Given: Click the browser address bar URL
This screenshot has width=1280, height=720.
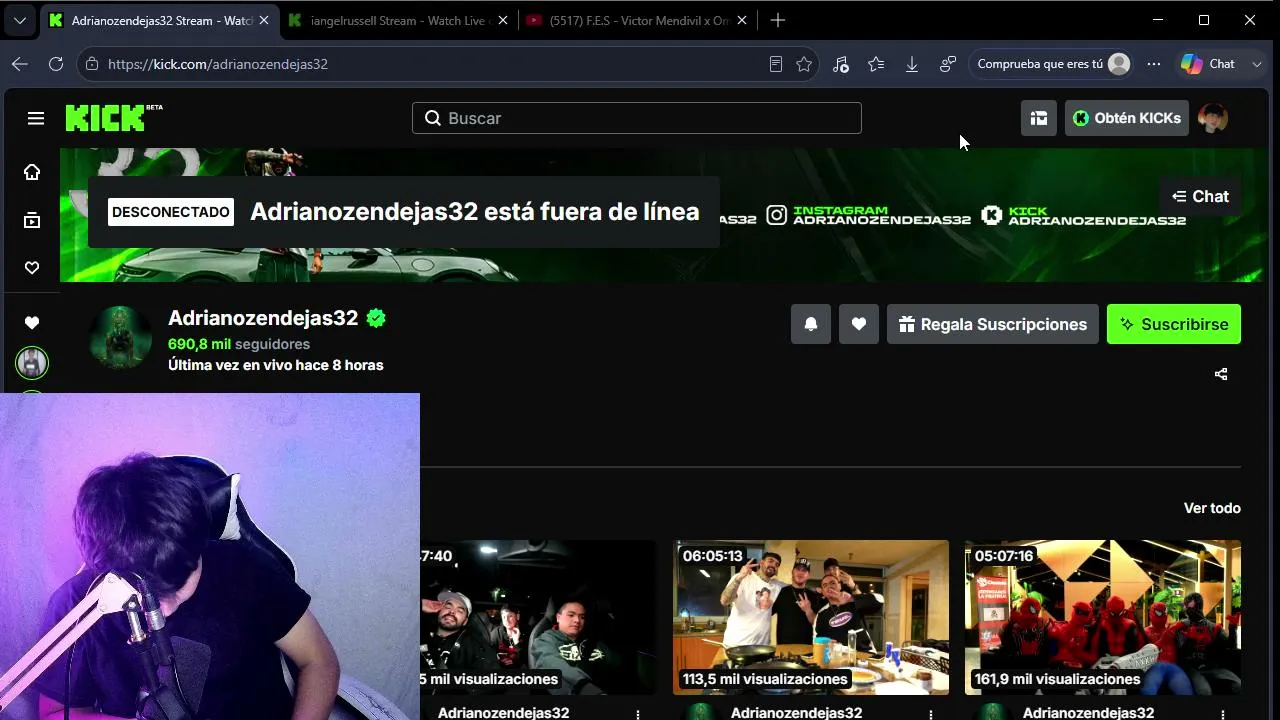Looking at the screenshot, I should [218, 64].
